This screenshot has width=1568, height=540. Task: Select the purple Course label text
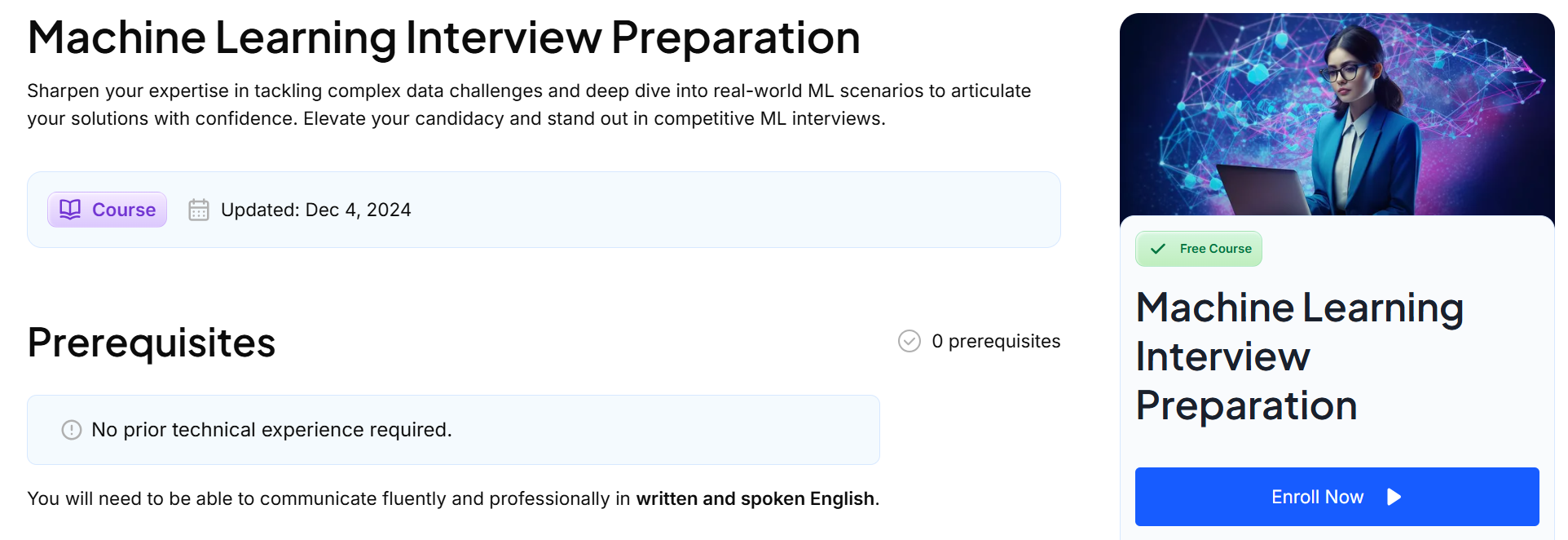(124, 210)
